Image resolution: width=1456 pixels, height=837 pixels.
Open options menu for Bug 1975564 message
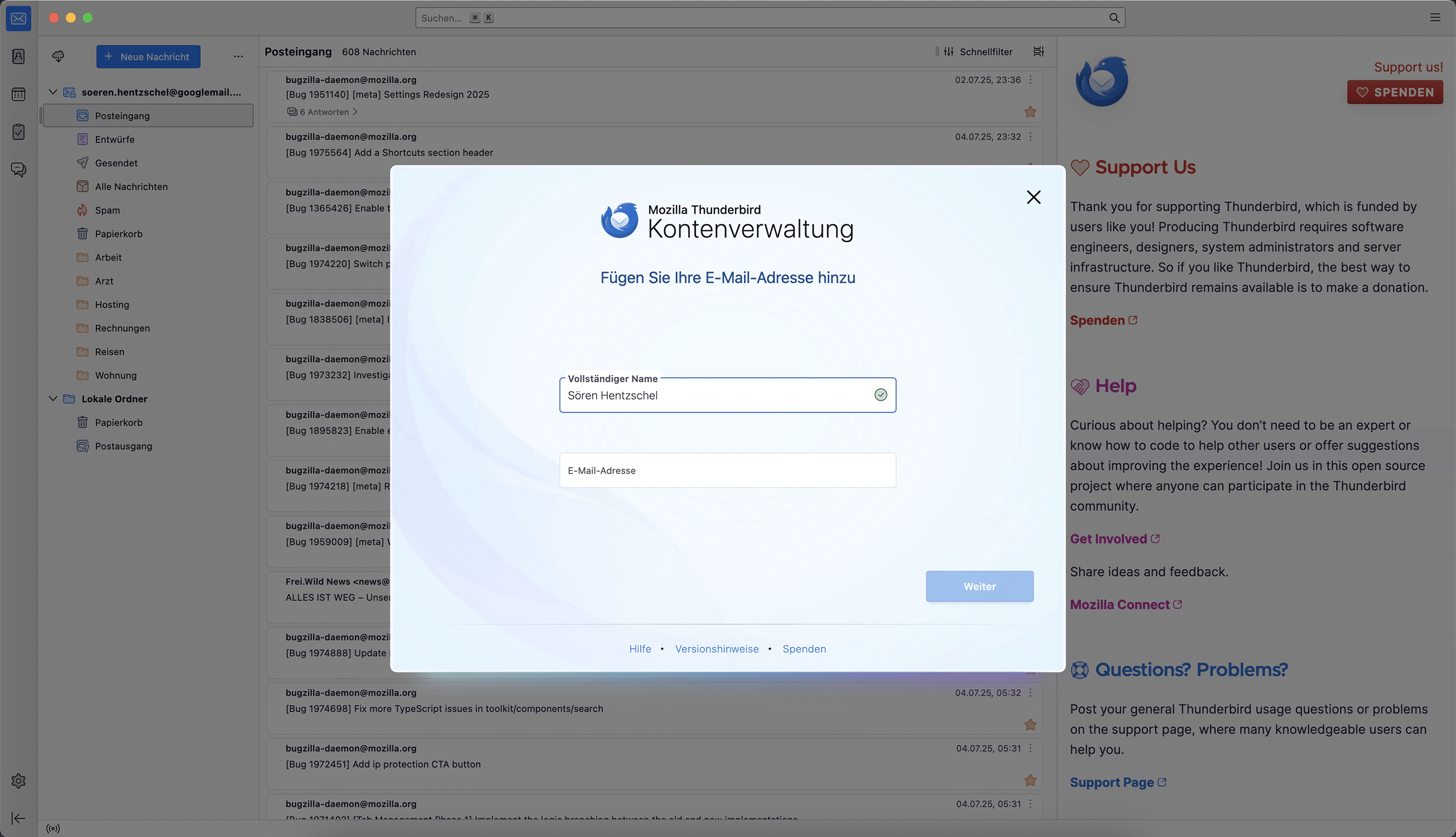1030,137
